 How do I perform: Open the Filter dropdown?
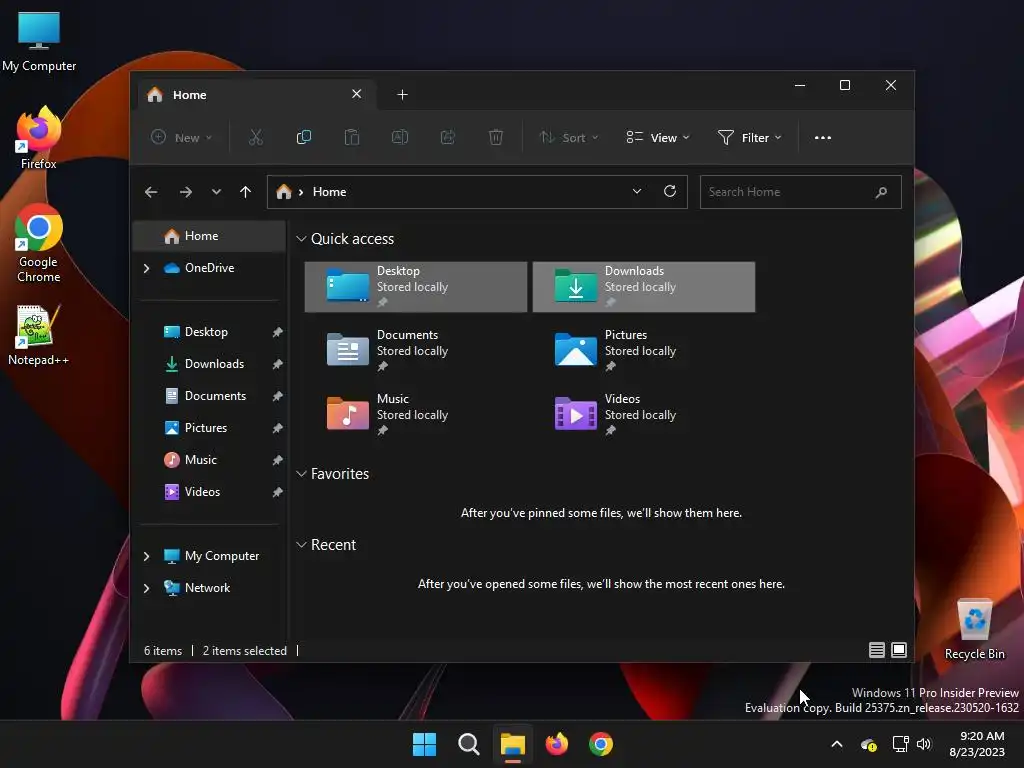(750, 137)
